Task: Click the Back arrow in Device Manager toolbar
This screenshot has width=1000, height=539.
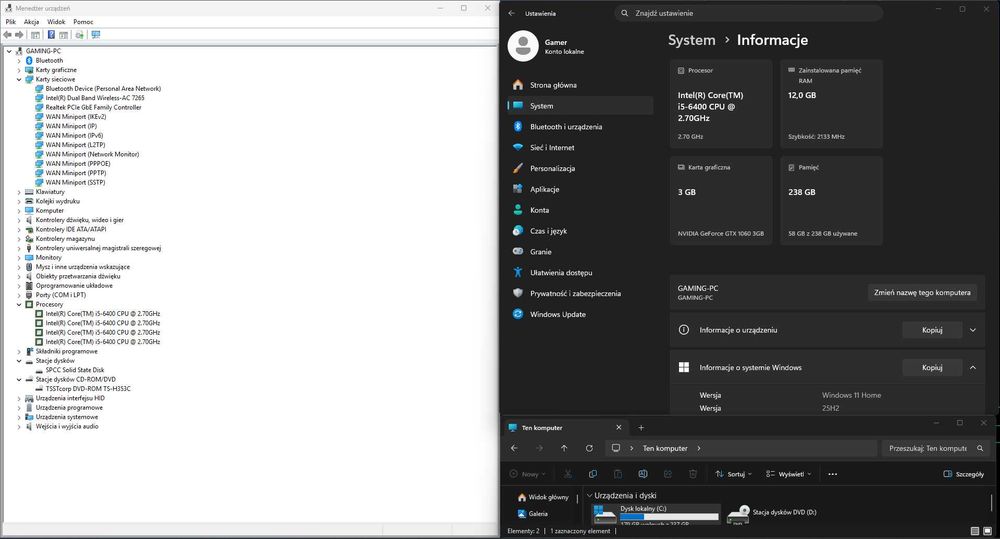Action: [8, 34]
